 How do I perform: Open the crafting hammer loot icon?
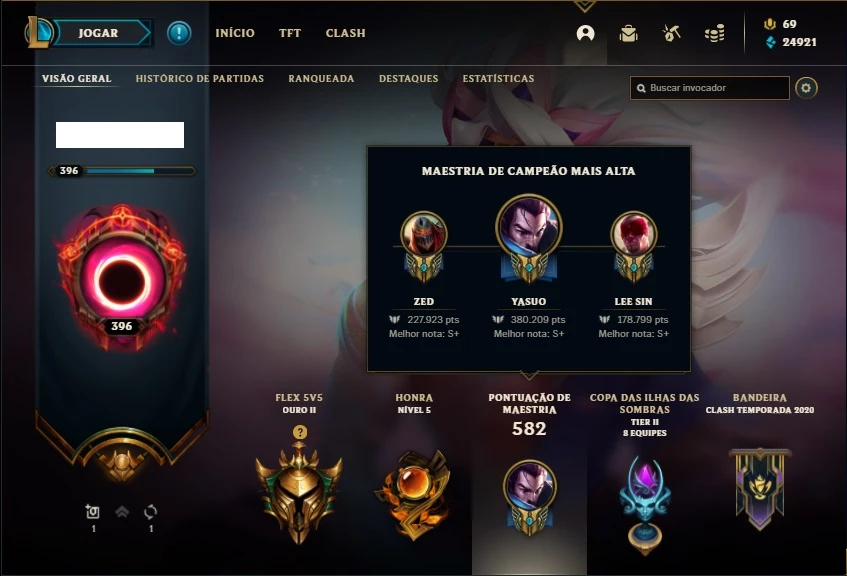point(671,34)
